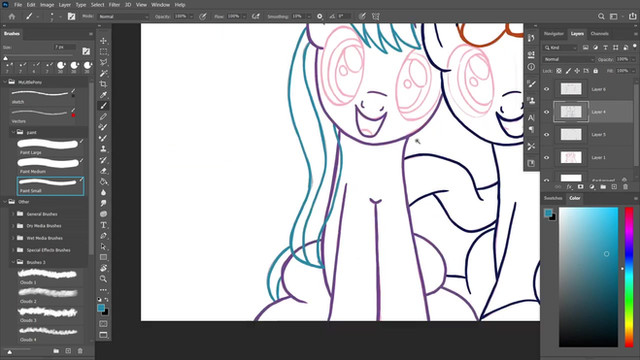The height and width of the screenshot is (360, 640).
Task: Select the Pen tool
Action: click(103, 236)
